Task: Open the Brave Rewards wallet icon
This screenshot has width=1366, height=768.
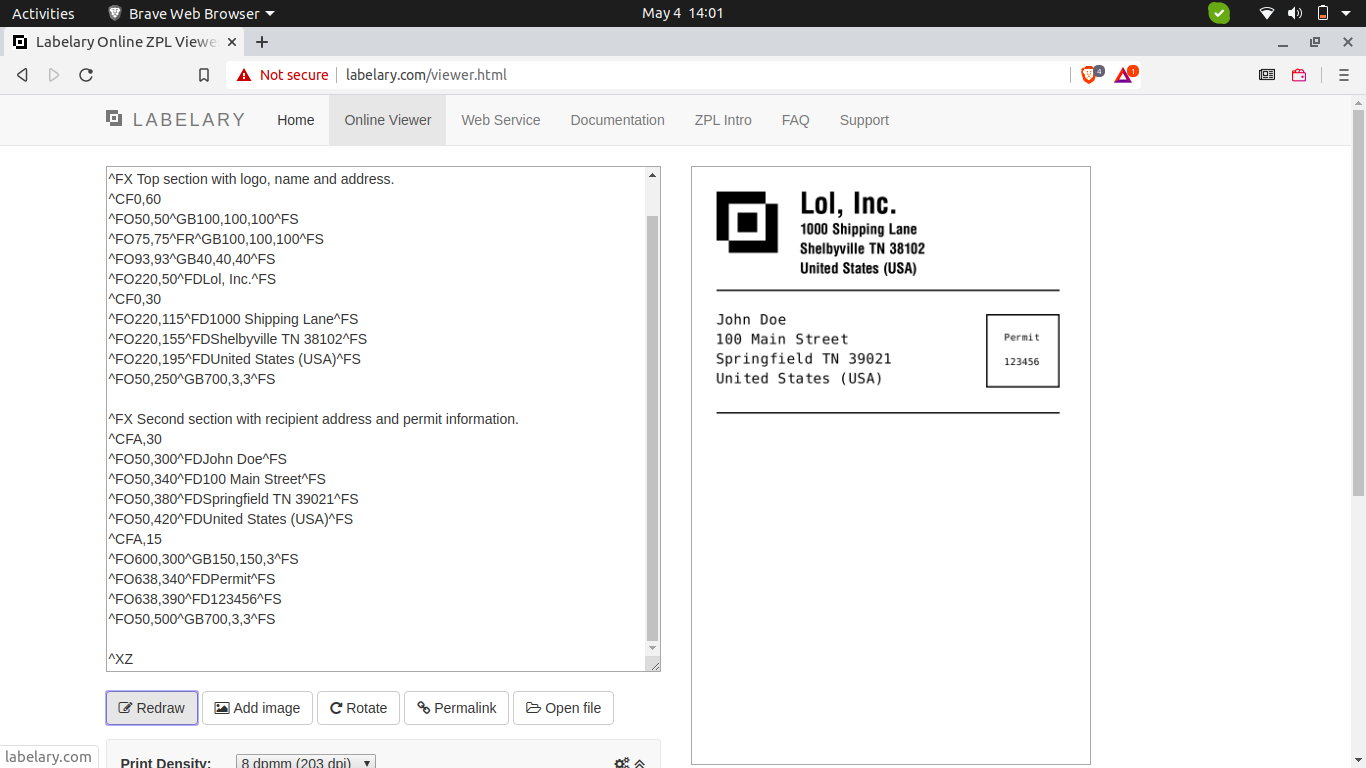Action: tap(1298, 74)
